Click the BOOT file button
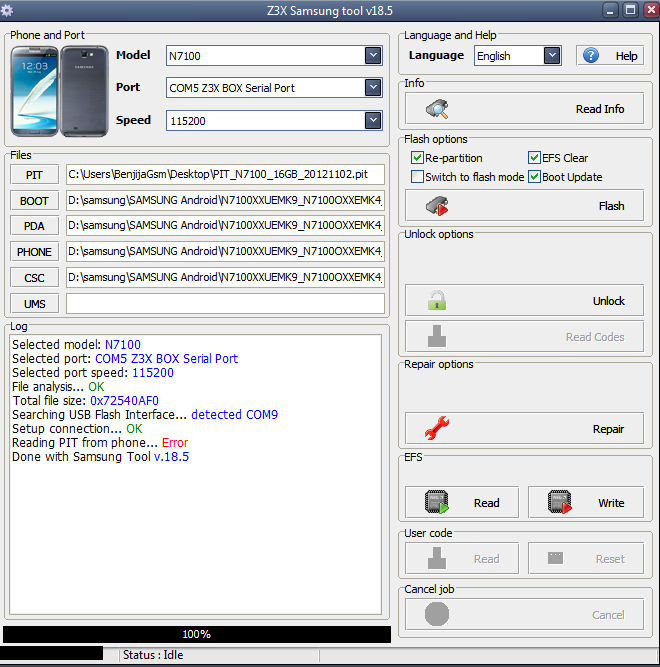This screenshot has height=667, width=660. pyautogui.click(x=34, y=201)
